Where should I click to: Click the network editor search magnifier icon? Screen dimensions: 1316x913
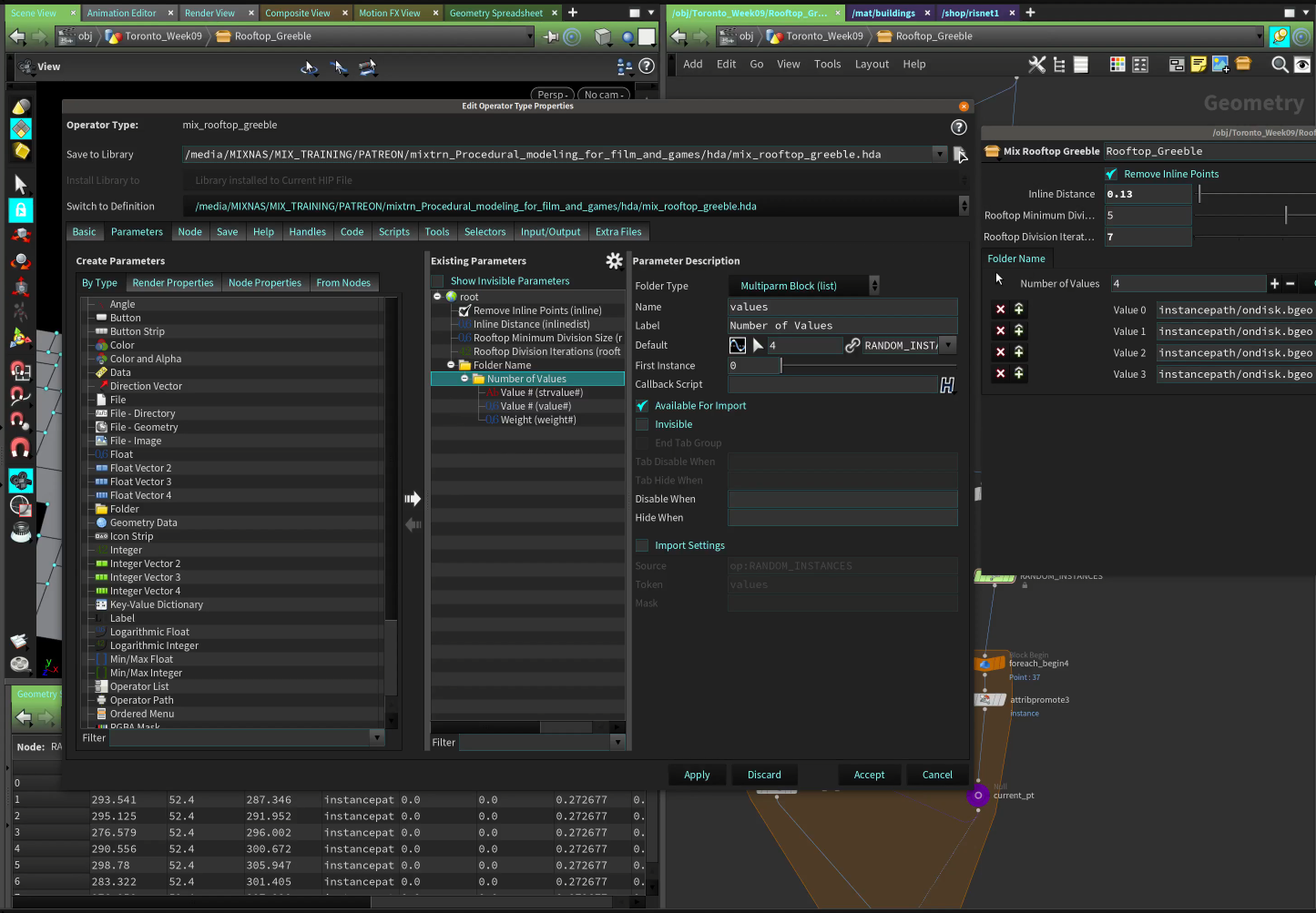[1279, 65]
